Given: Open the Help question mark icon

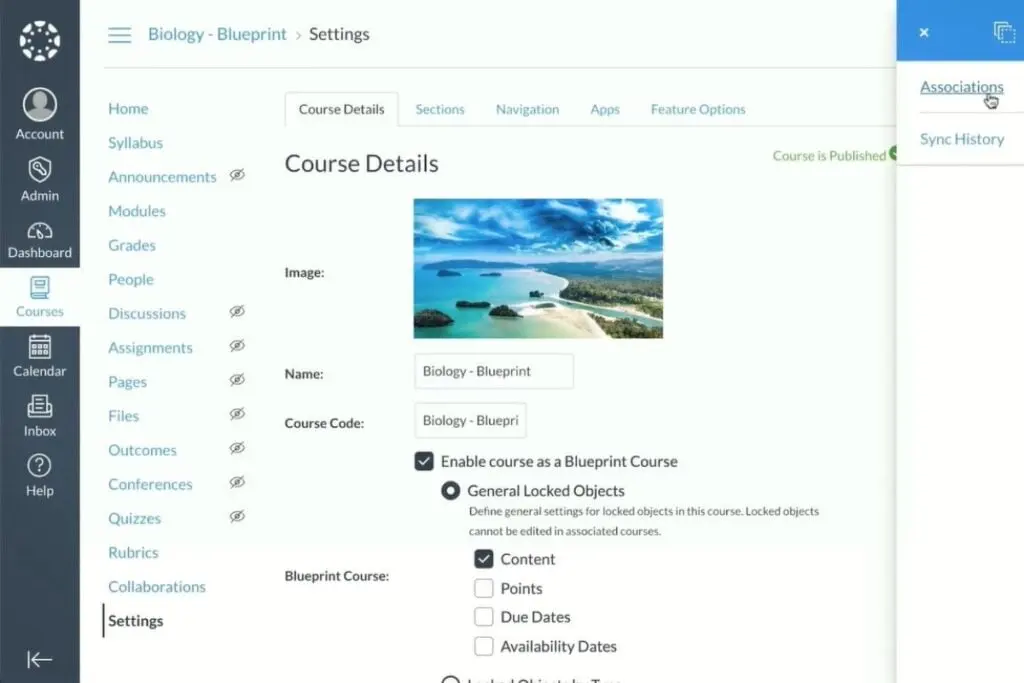Looking at the screenshot, I should 40,466.
